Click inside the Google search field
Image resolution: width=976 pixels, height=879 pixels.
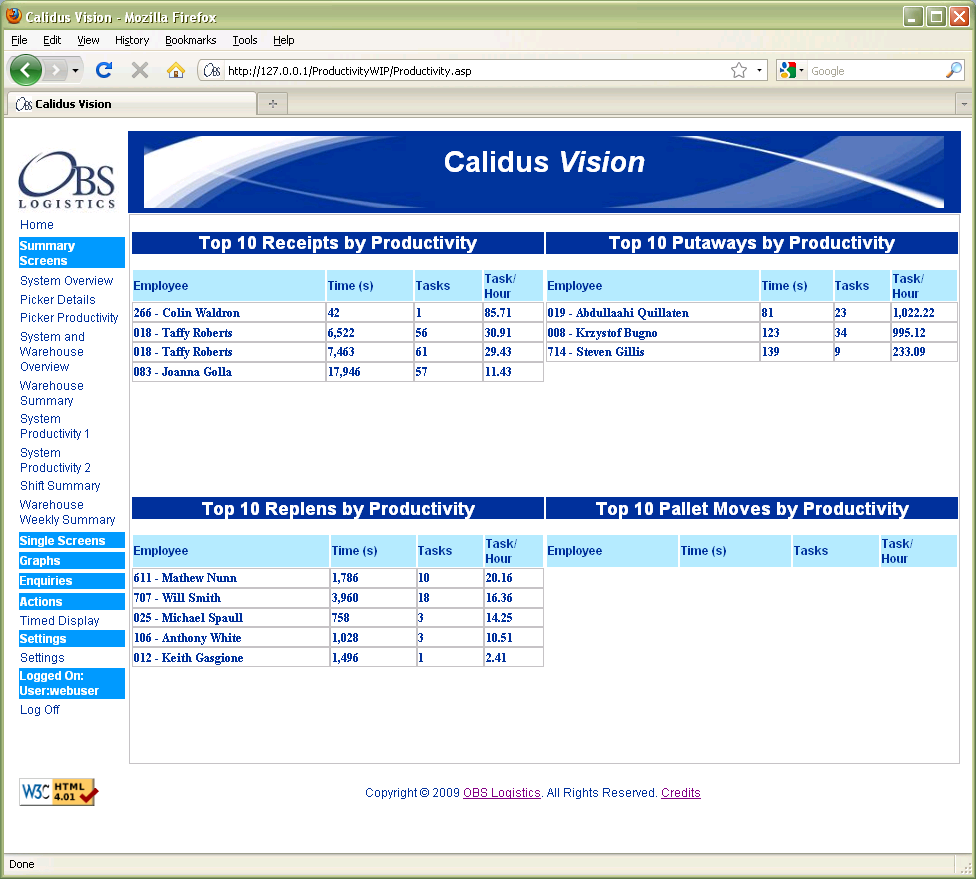pyautogui.click(x=875, y=71)
